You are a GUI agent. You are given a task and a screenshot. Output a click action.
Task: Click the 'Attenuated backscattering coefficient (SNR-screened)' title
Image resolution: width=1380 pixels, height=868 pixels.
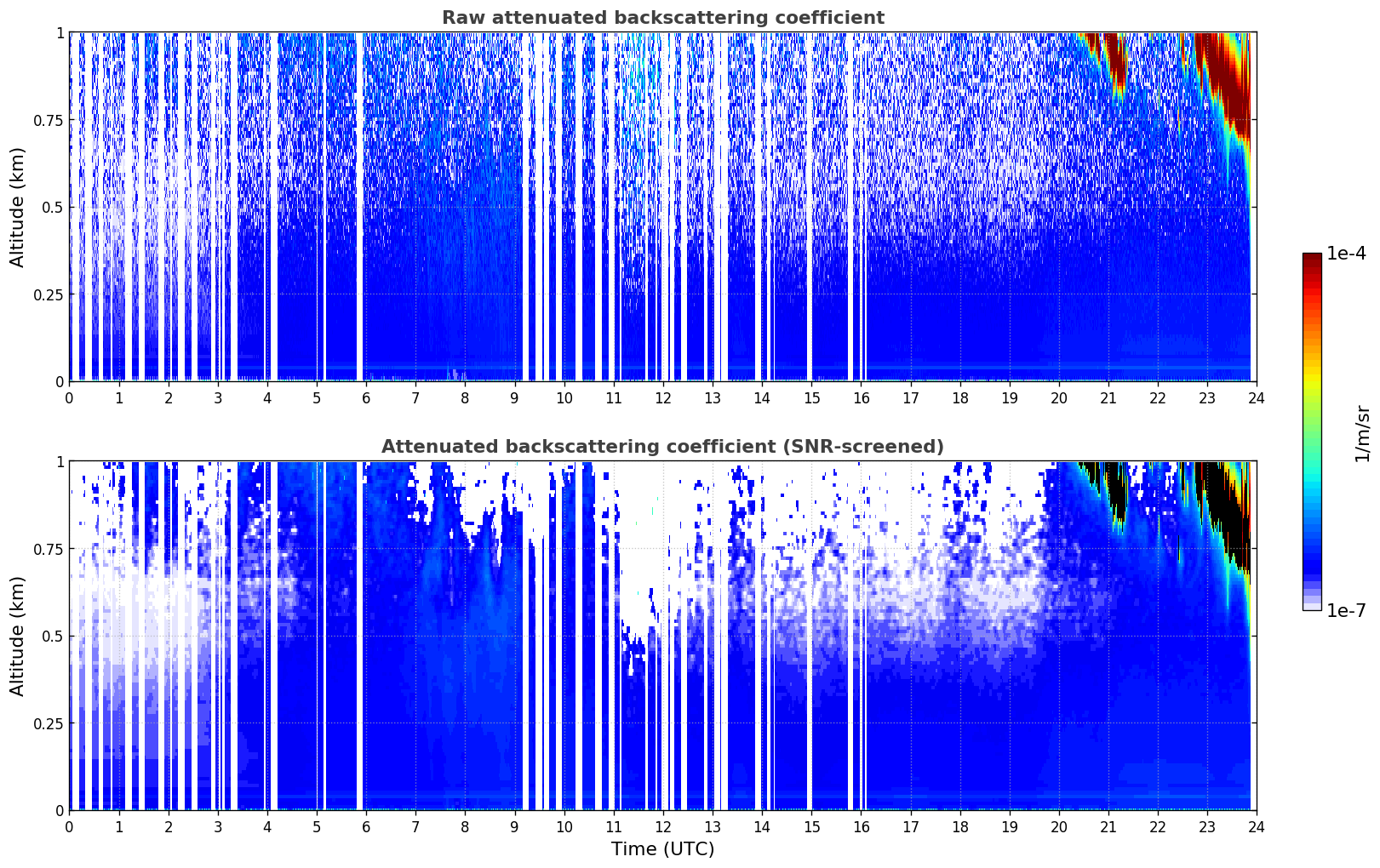pos(662,447)
